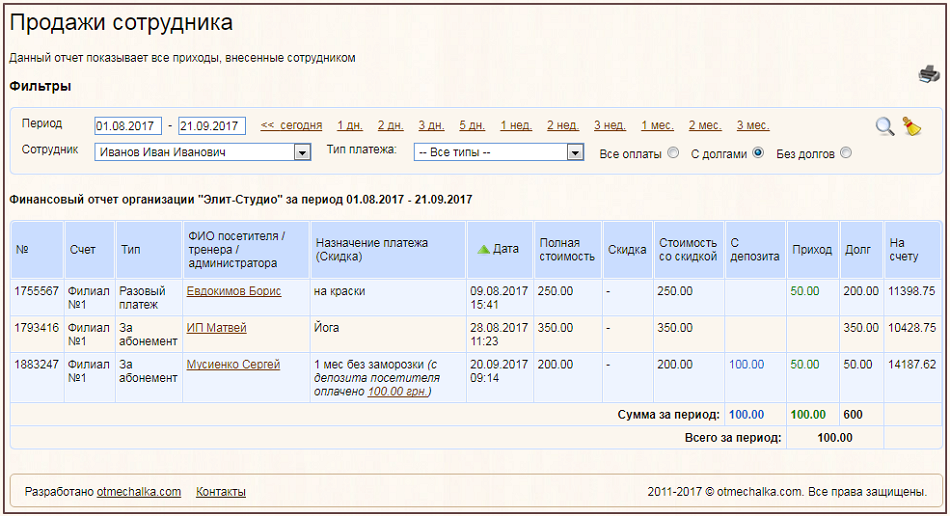This screenshot has width=950, height=516.
Task: Select the Все оплаты radio button
Action: point(673,153)
